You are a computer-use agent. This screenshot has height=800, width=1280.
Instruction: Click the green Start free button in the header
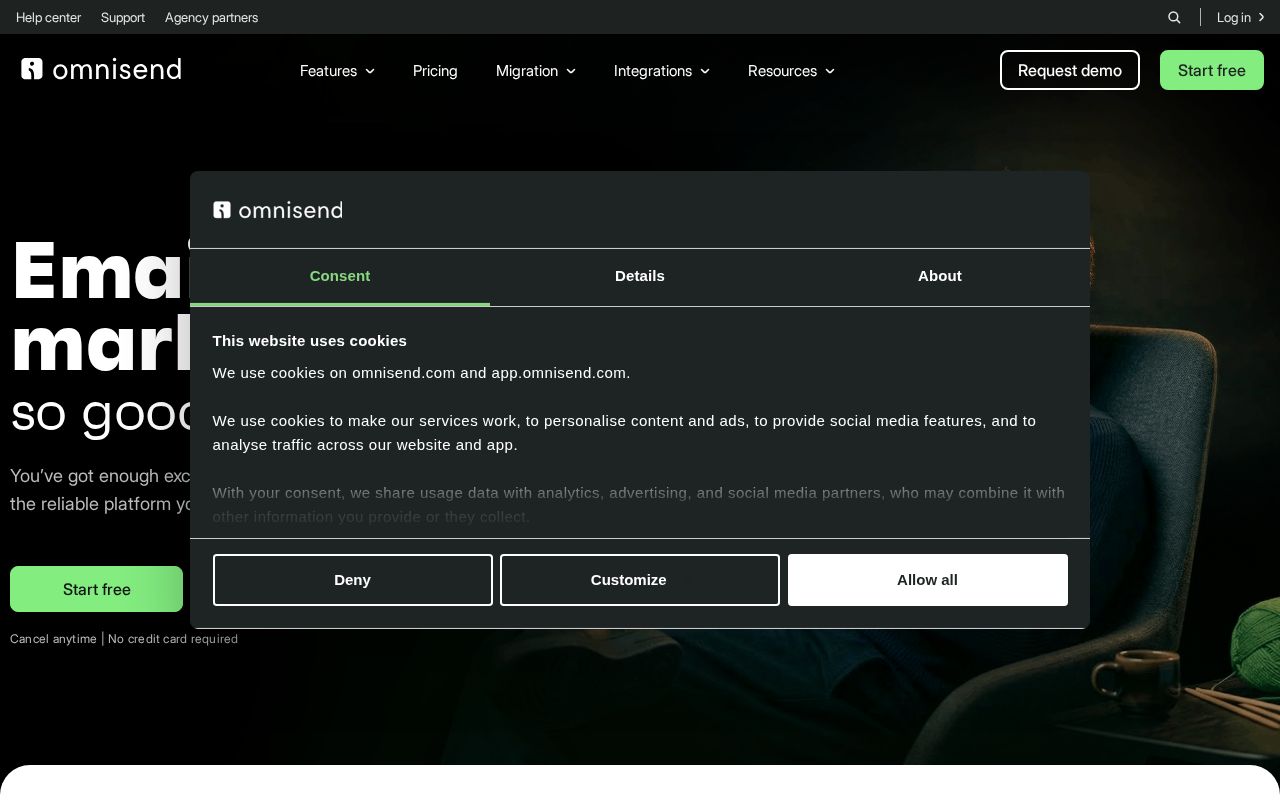pos(1211,70)
